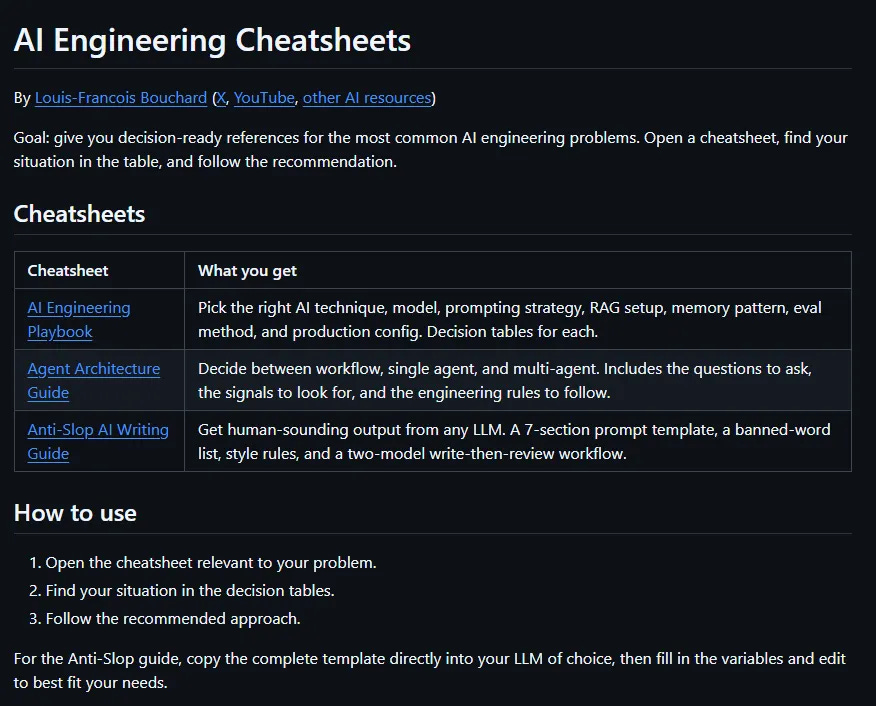Image resolution: width=876 pixels, height=706 pixels.
Task: Click the 'For the Anti-Slop guide' closing paragraph
Action: [x=430, y=670]
